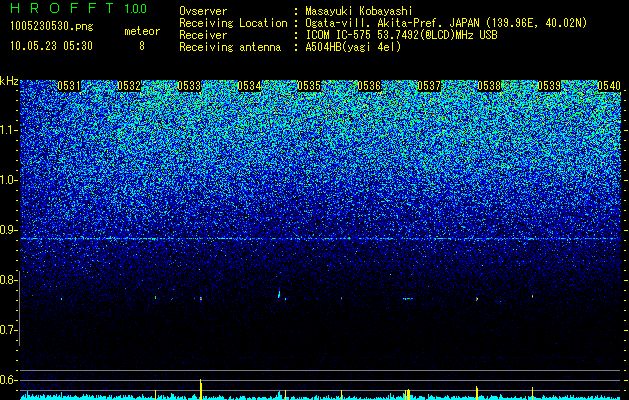The height and width of the screenshot is (400, 629).
Task: Click receiver text ICOM IC-575 53.7492 MHz USB
Action: [x=401, y=35]
